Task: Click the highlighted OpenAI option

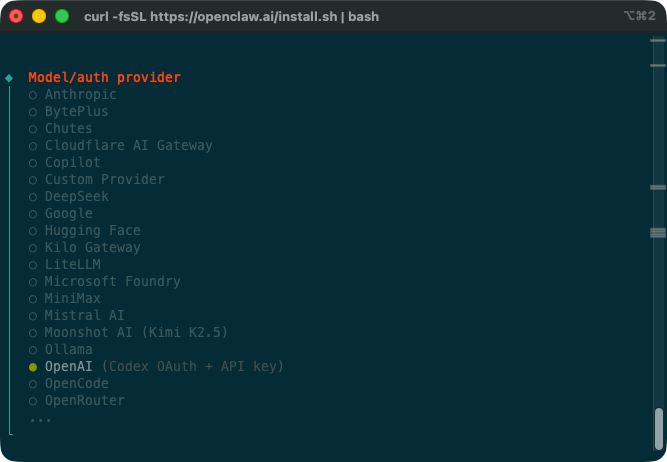Action: 68,367
